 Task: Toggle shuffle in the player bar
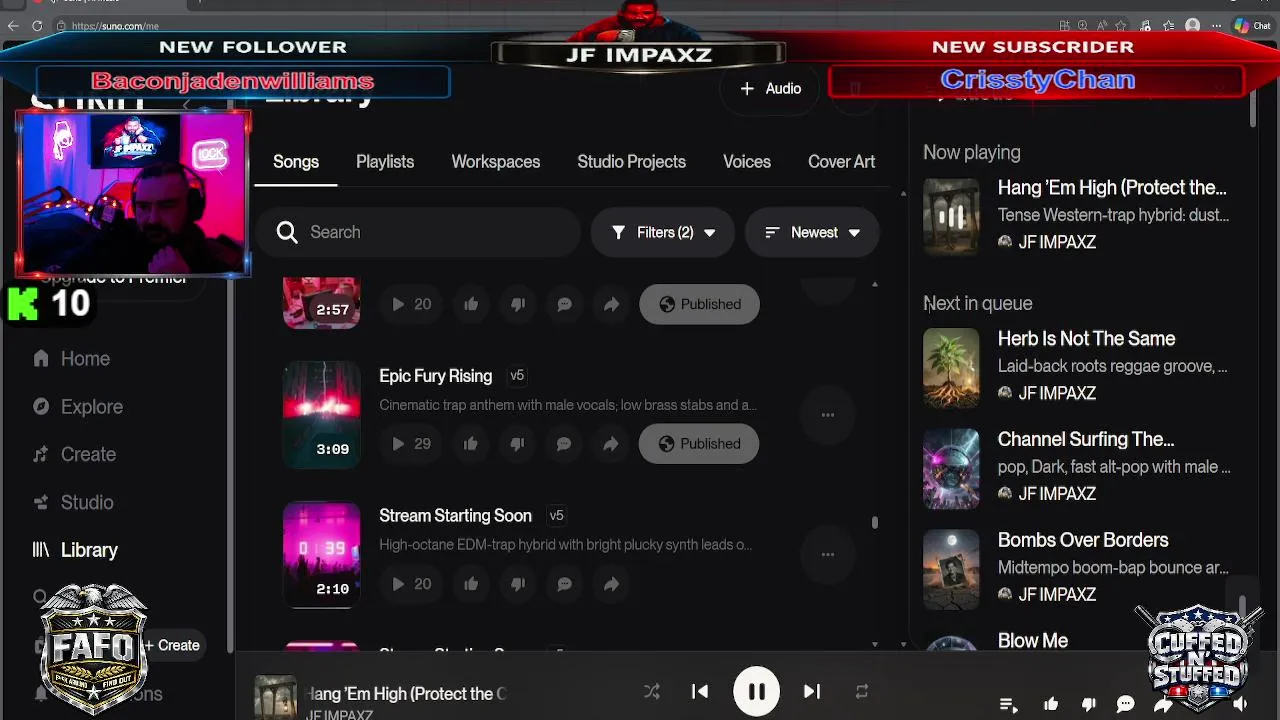tap(652, 691)
